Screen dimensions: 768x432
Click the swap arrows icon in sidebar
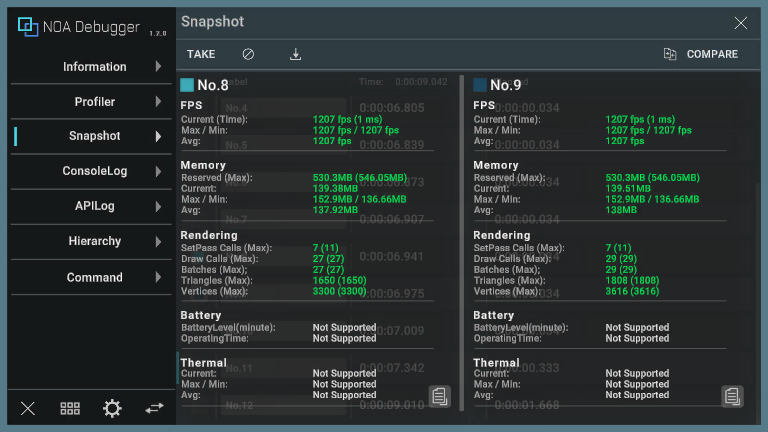pos(154,408)
